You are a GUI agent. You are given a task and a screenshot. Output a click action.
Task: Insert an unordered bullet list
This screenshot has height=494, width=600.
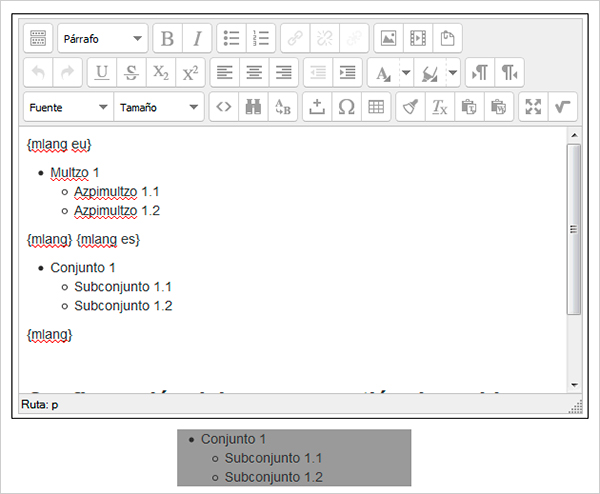(x=231, y=39)
